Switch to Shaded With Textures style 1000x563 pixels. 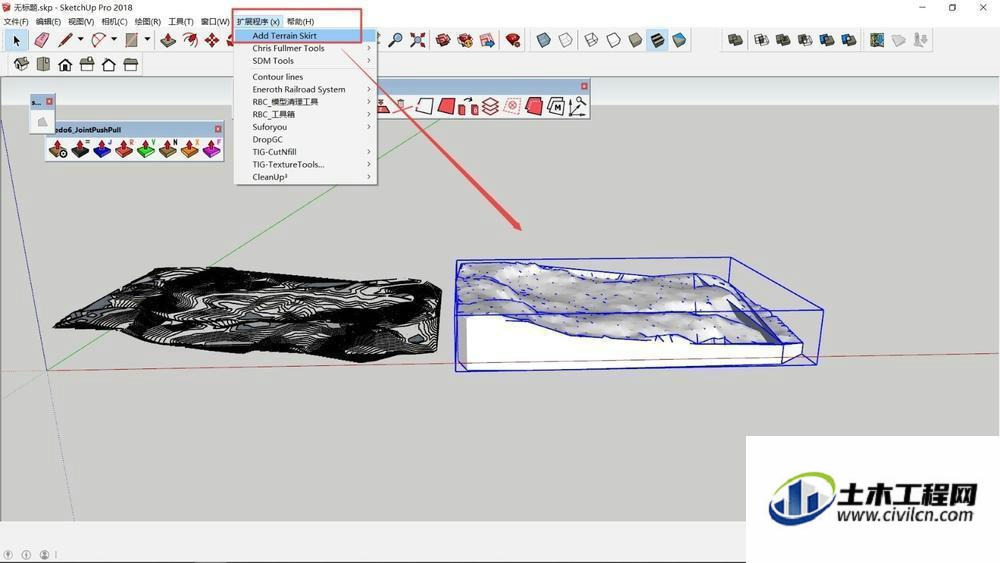[657, 40]
